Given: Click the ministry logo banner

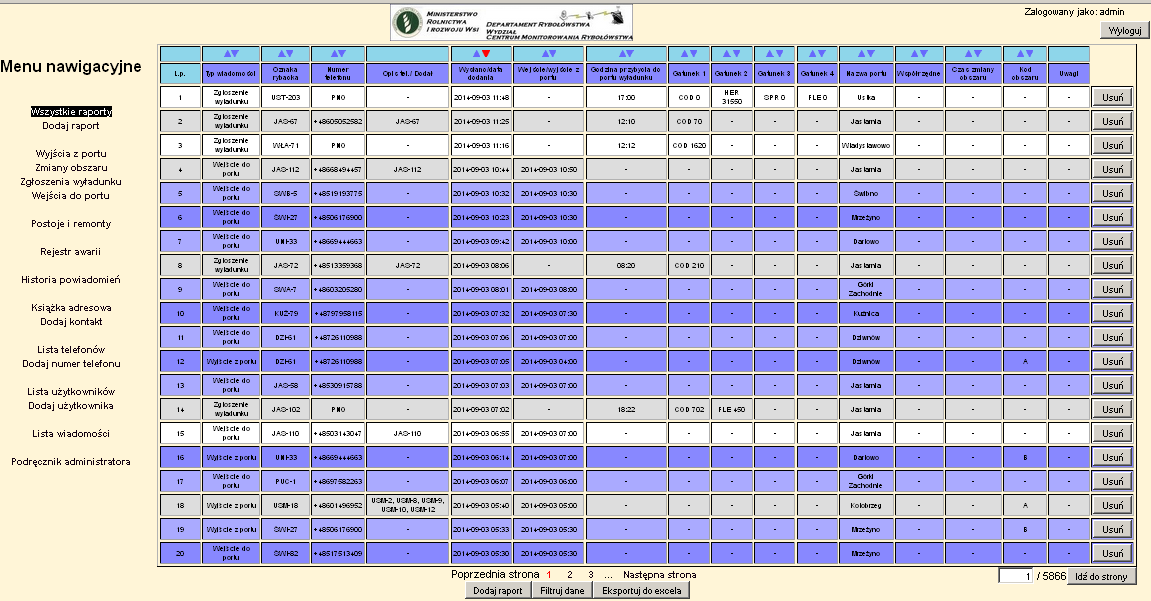Looking at the screenshot, I should [x=512, y=23].
